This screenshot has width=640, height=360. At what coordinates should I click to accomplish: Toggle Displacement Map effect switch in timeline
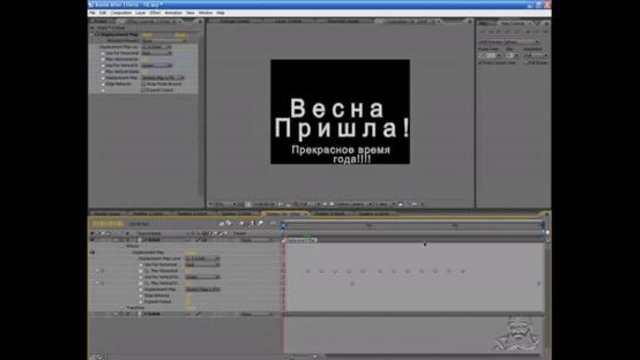92,252
